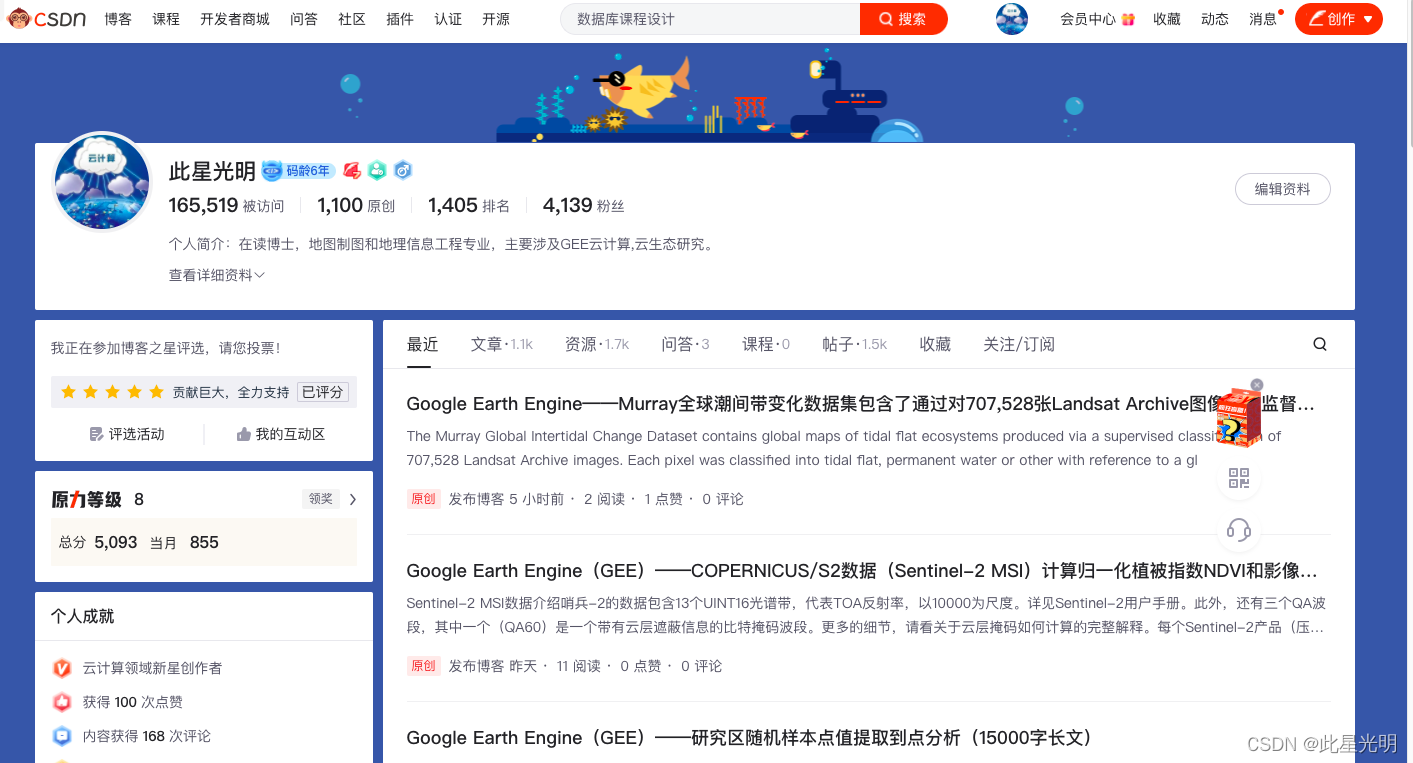Click 领奖 button
Screen dimensions: 1413x763
(x=321, y=499)
